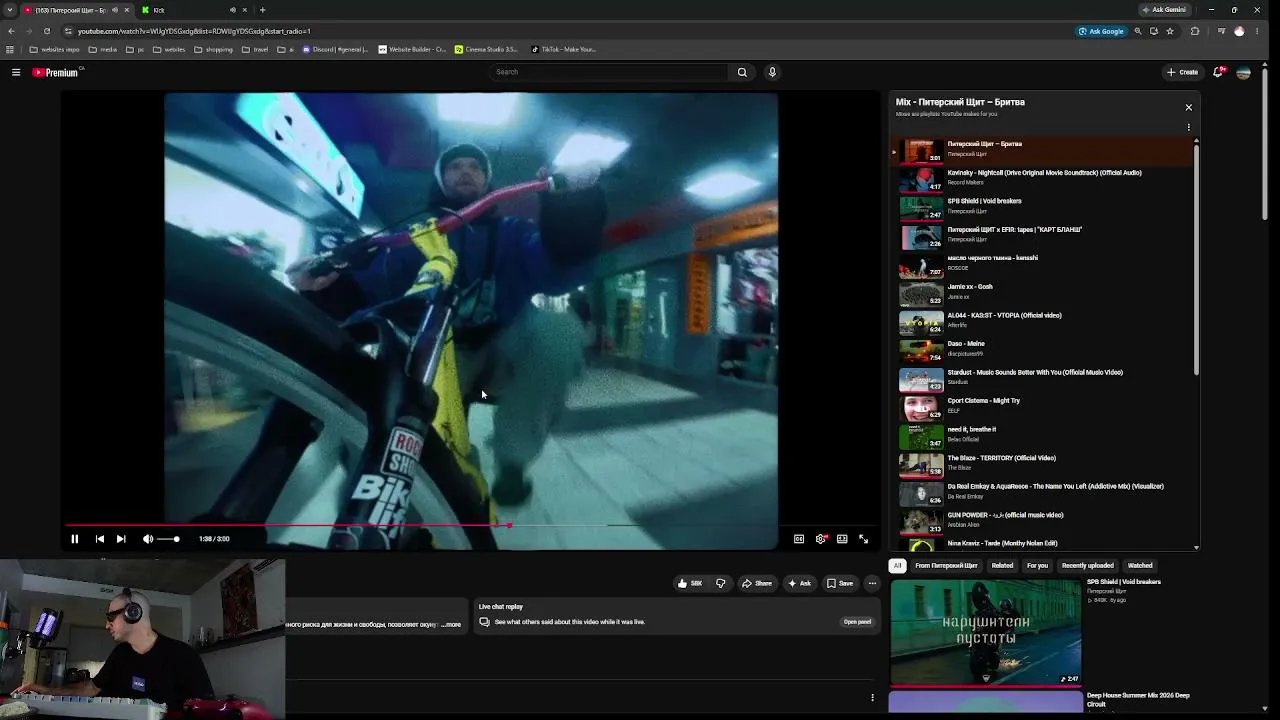Open YouTube notifications bell

tap(1218, 72)
